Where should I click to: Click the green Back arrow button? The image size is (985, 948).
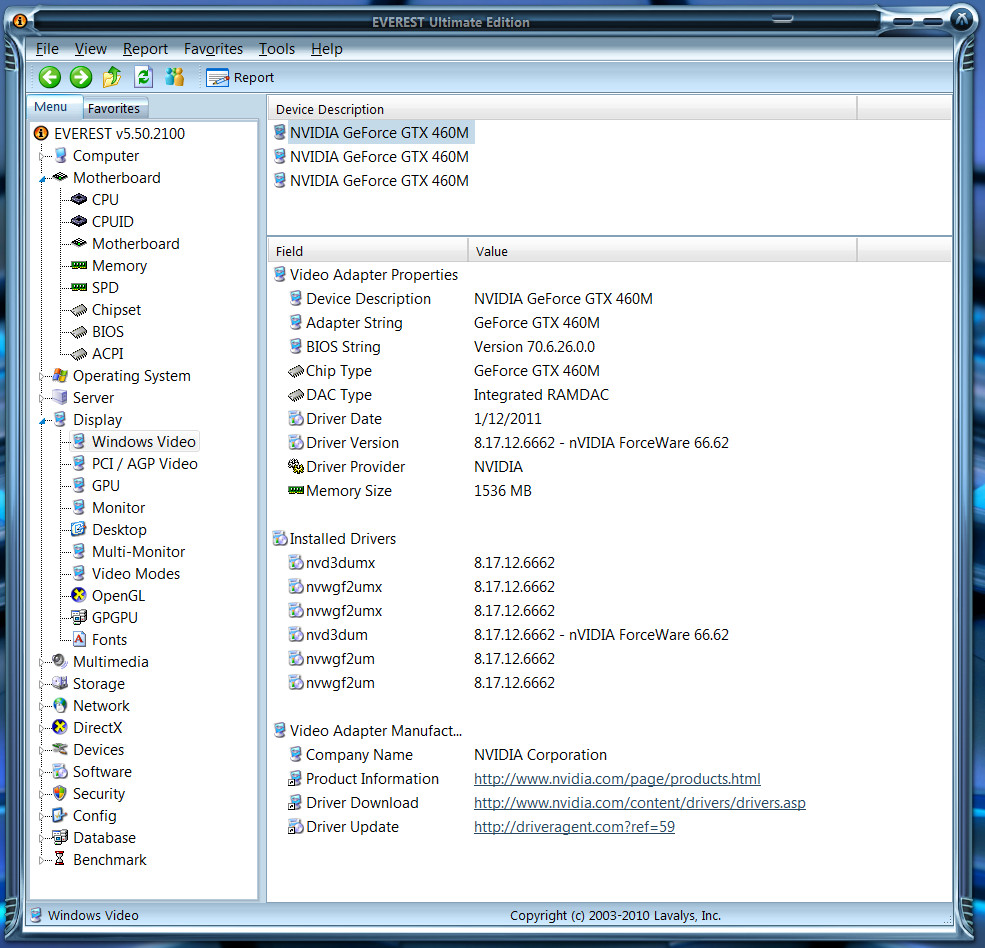coord(50,77)
